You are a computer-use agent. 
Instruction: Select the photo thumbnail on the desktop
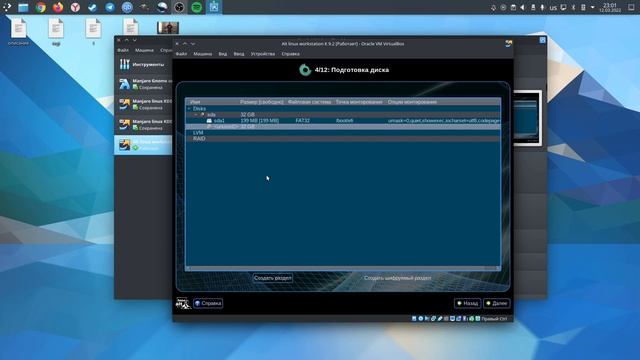coord(168,28)
